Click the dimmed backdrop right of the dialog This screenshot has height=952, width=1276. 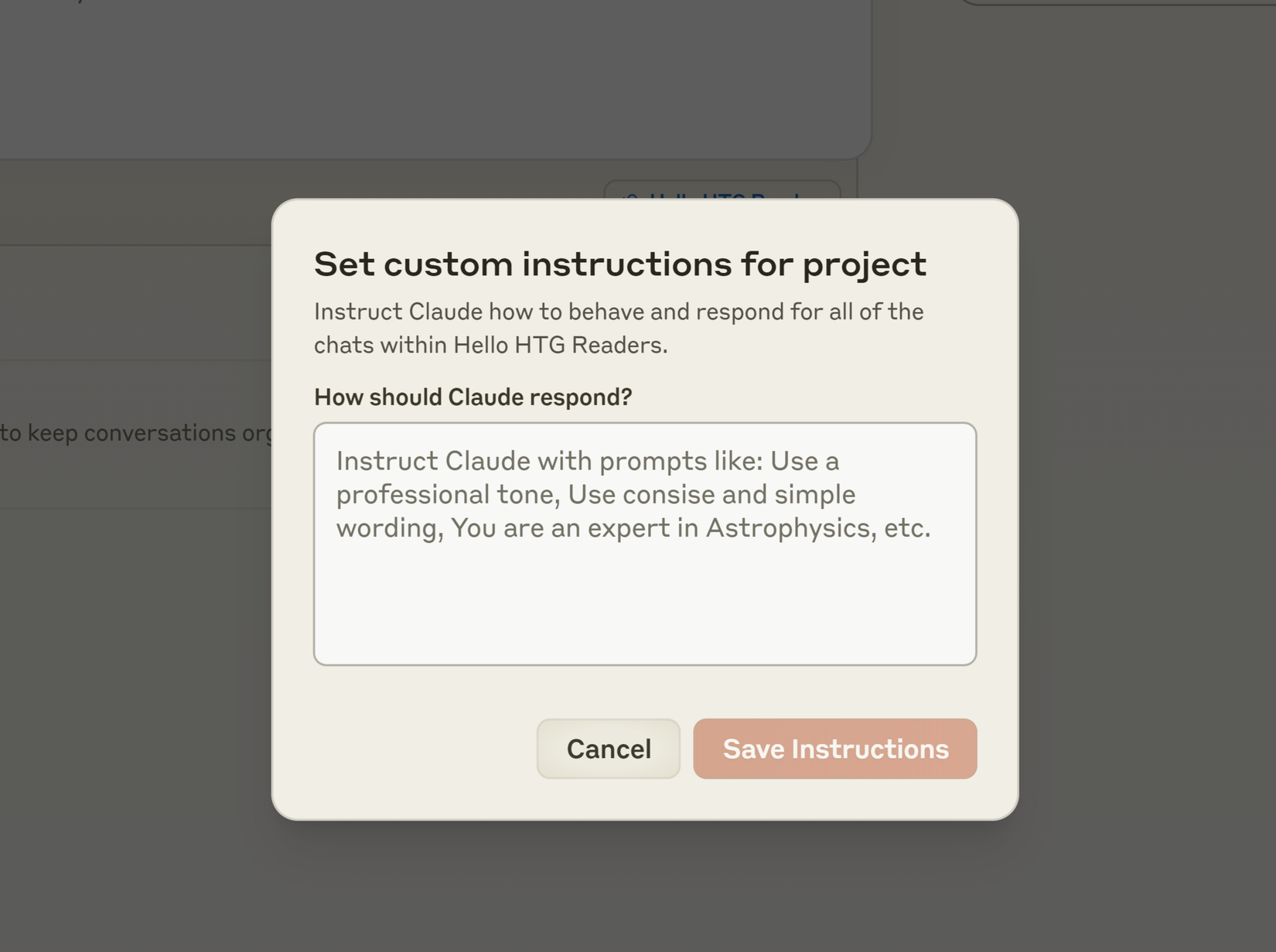pos(1147,510)
